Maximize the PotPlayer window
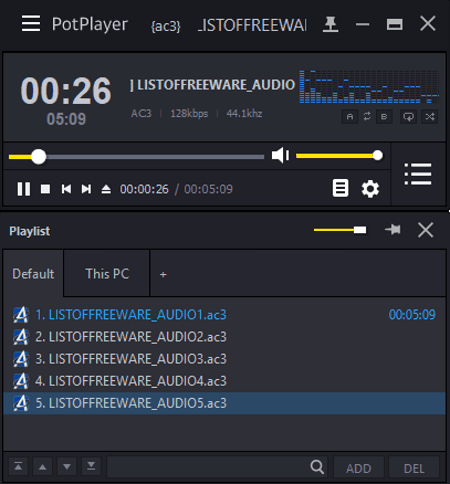Image resolution: width=450 pixels, height=484 pixels. [x=394, y=24]
